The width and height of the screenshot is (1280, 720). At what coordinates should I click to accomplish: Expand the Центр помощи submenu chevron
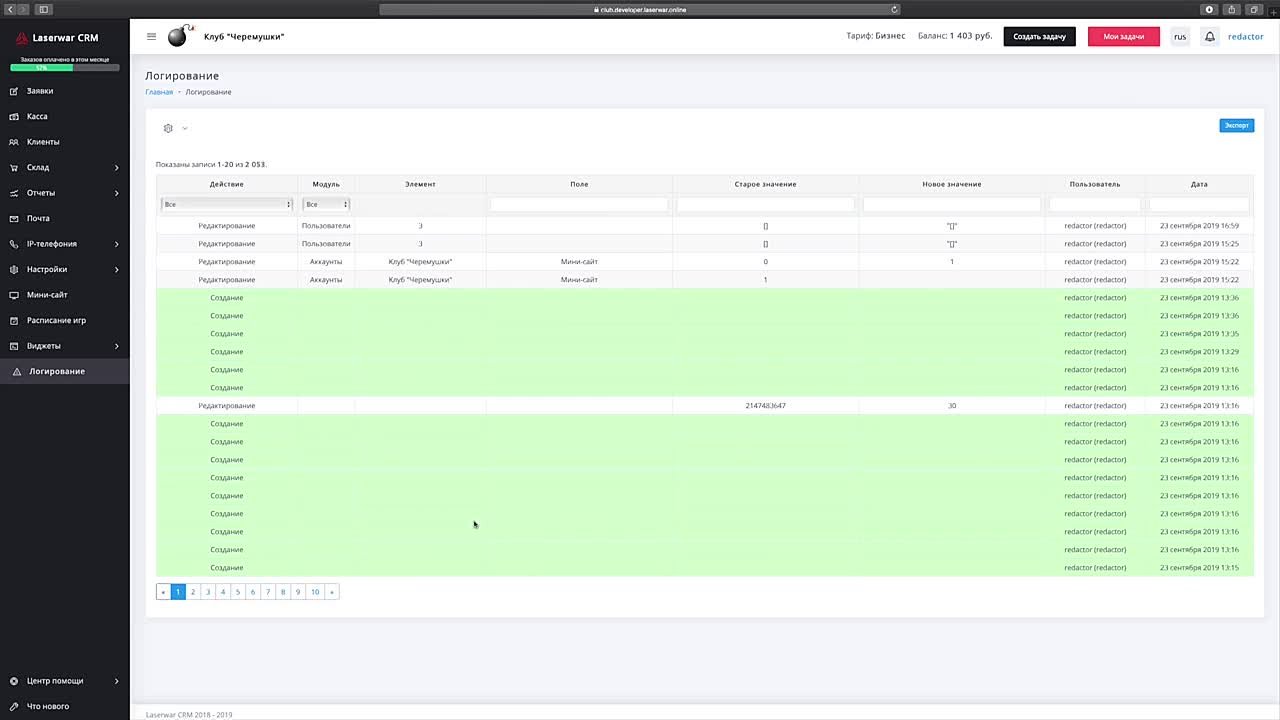click(116, 681)
